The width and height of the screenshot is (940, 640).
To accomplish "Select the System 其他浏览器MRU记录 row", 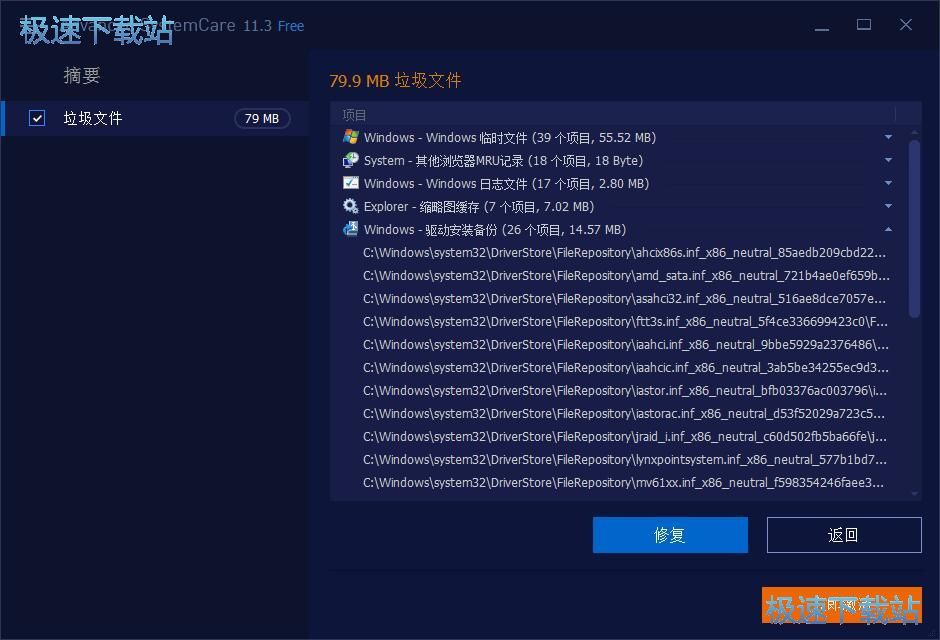I will click(x=617, y=160).
